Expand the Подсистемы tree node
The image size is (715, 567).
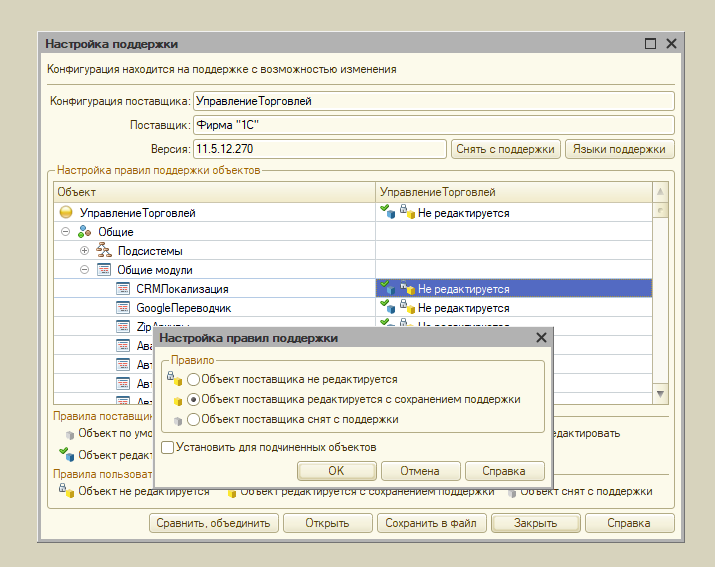click(85, 251)
